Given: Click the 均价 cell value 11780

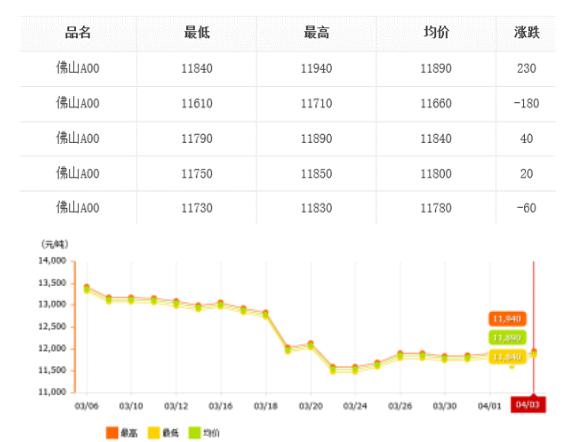Looking at the screenshot, I should point(436,208).
